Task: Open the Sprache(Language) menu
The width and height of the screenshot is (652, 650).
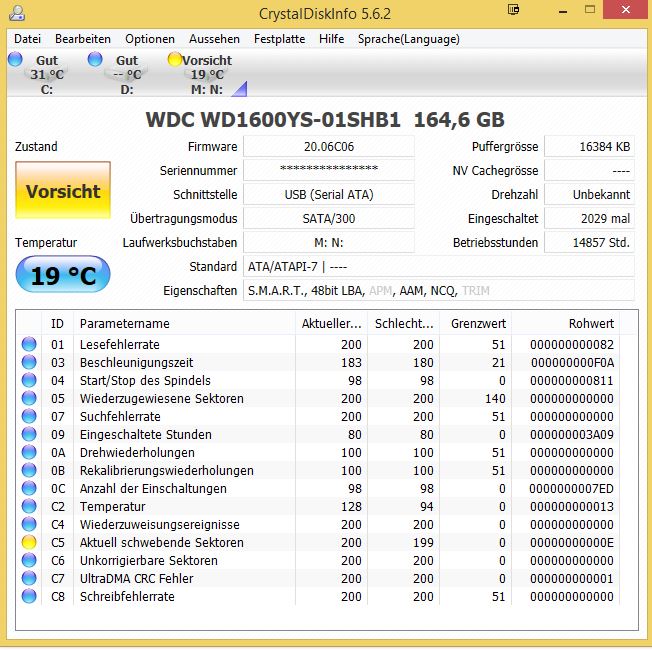Action: (x=409, y=39)
